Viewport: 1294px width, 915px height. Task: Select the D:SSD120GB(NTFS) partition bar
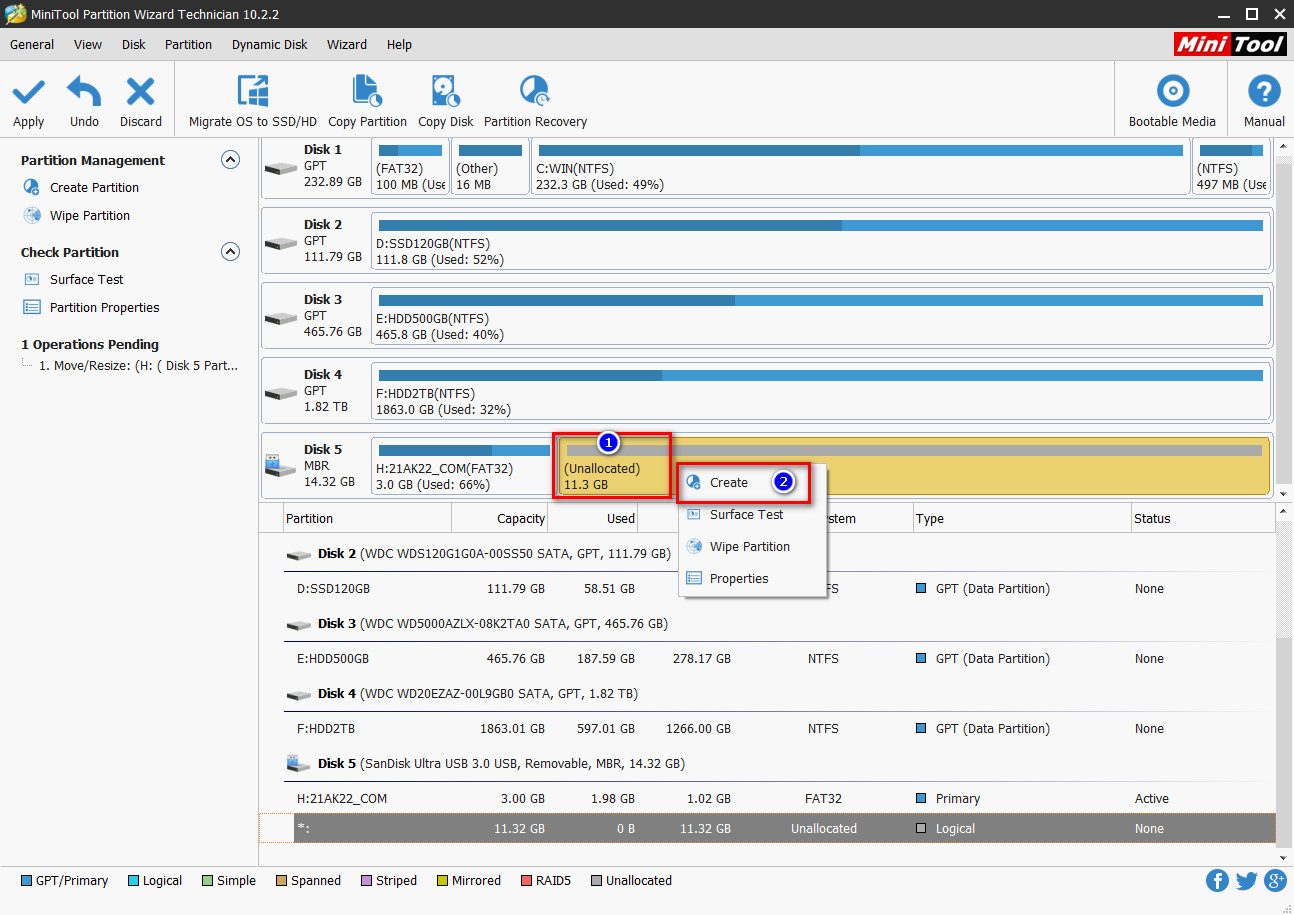[x=821, y=242]
